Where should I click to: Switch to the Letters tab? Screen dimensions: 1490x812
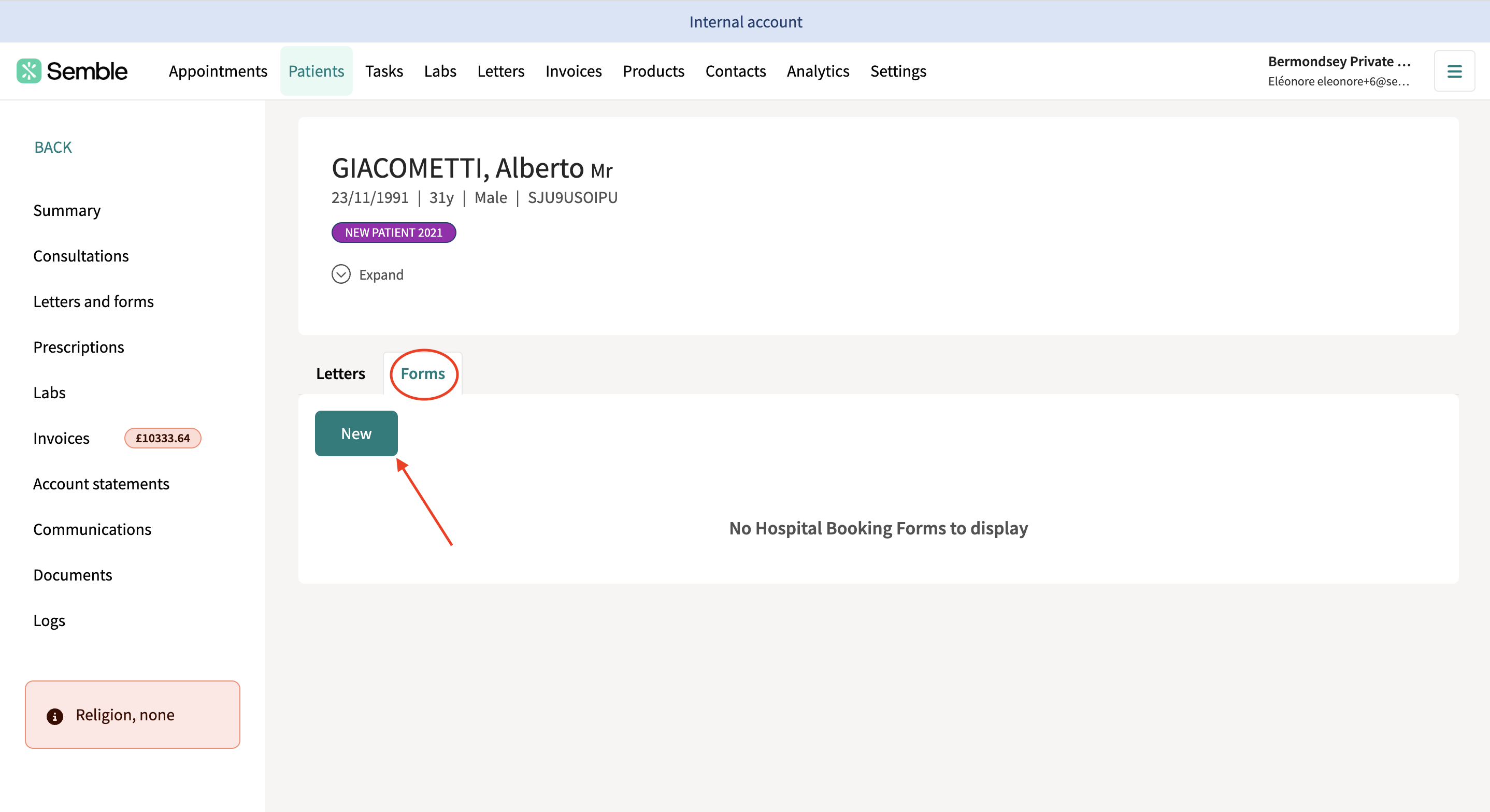pyautogui.click(x=341, y=373)
